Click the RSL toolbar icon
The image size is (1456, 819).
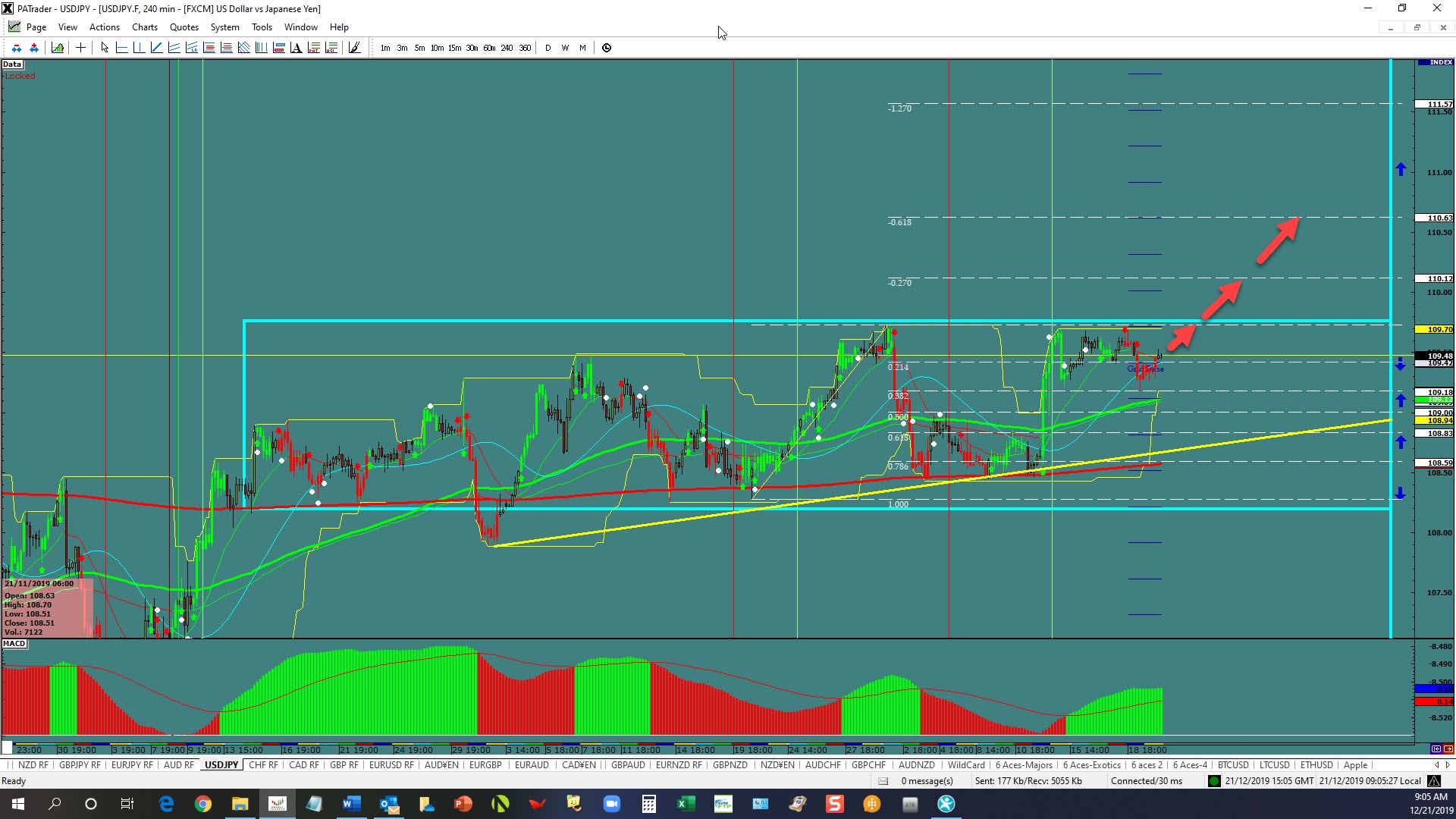(x=331, y=48)
